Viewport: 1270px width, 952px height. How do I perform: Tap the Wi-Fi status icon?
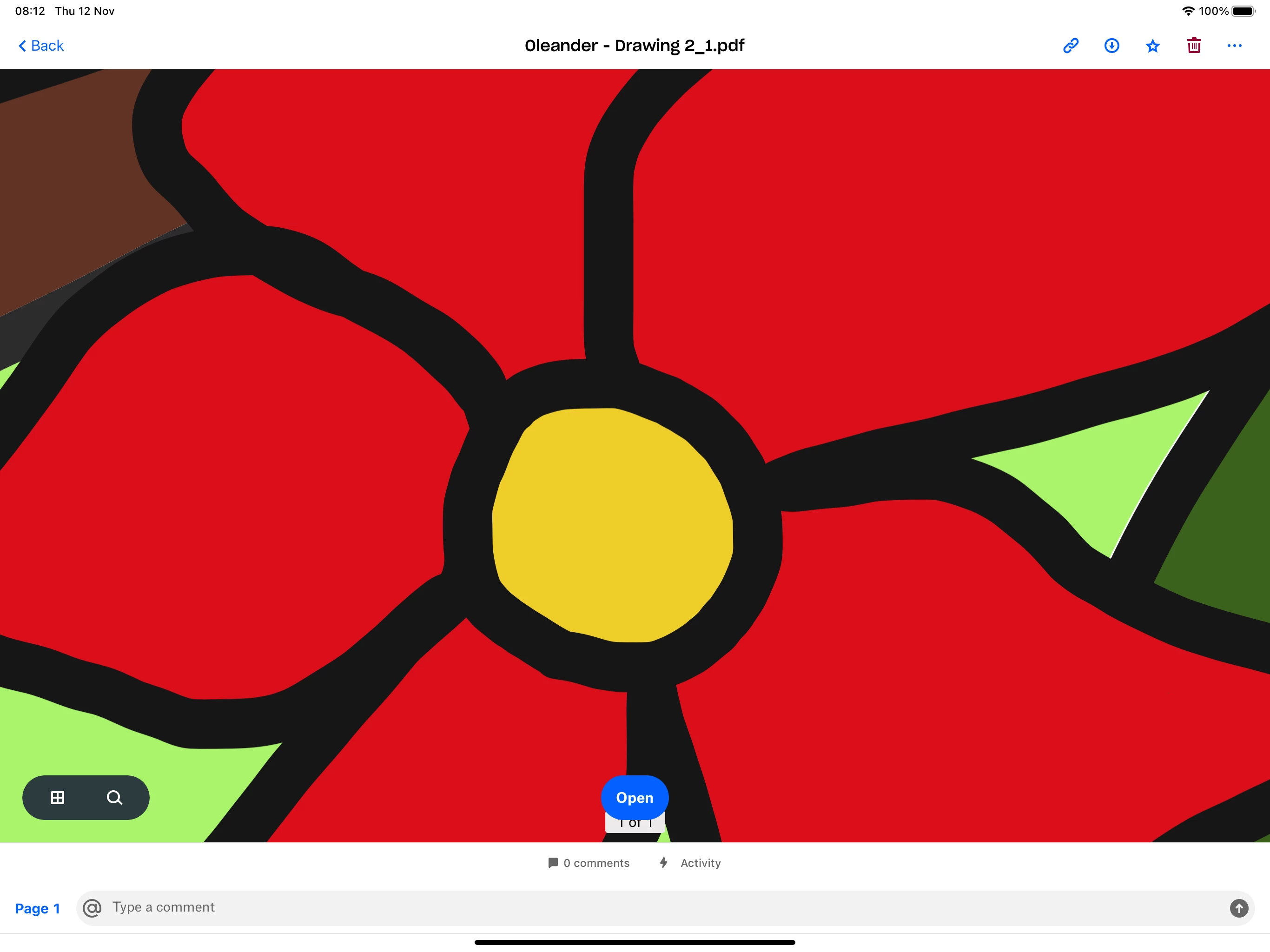1188,11
